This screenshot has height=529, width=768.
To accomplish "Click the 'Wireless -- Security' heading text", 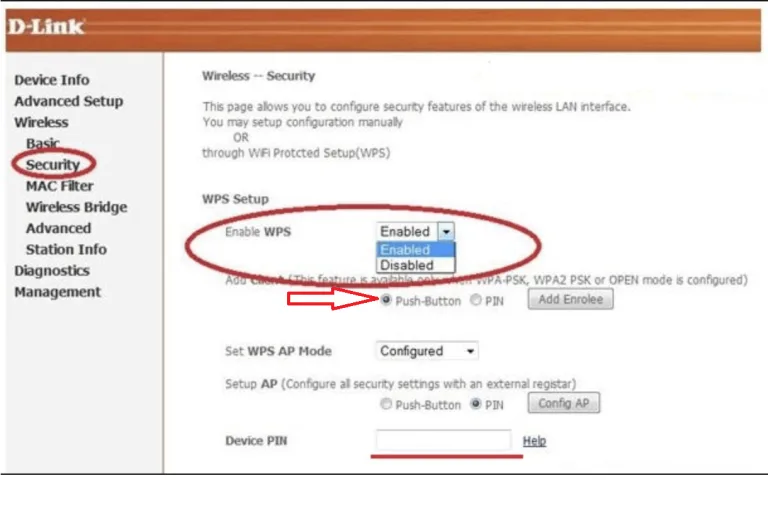I will (x=259, y=76).
